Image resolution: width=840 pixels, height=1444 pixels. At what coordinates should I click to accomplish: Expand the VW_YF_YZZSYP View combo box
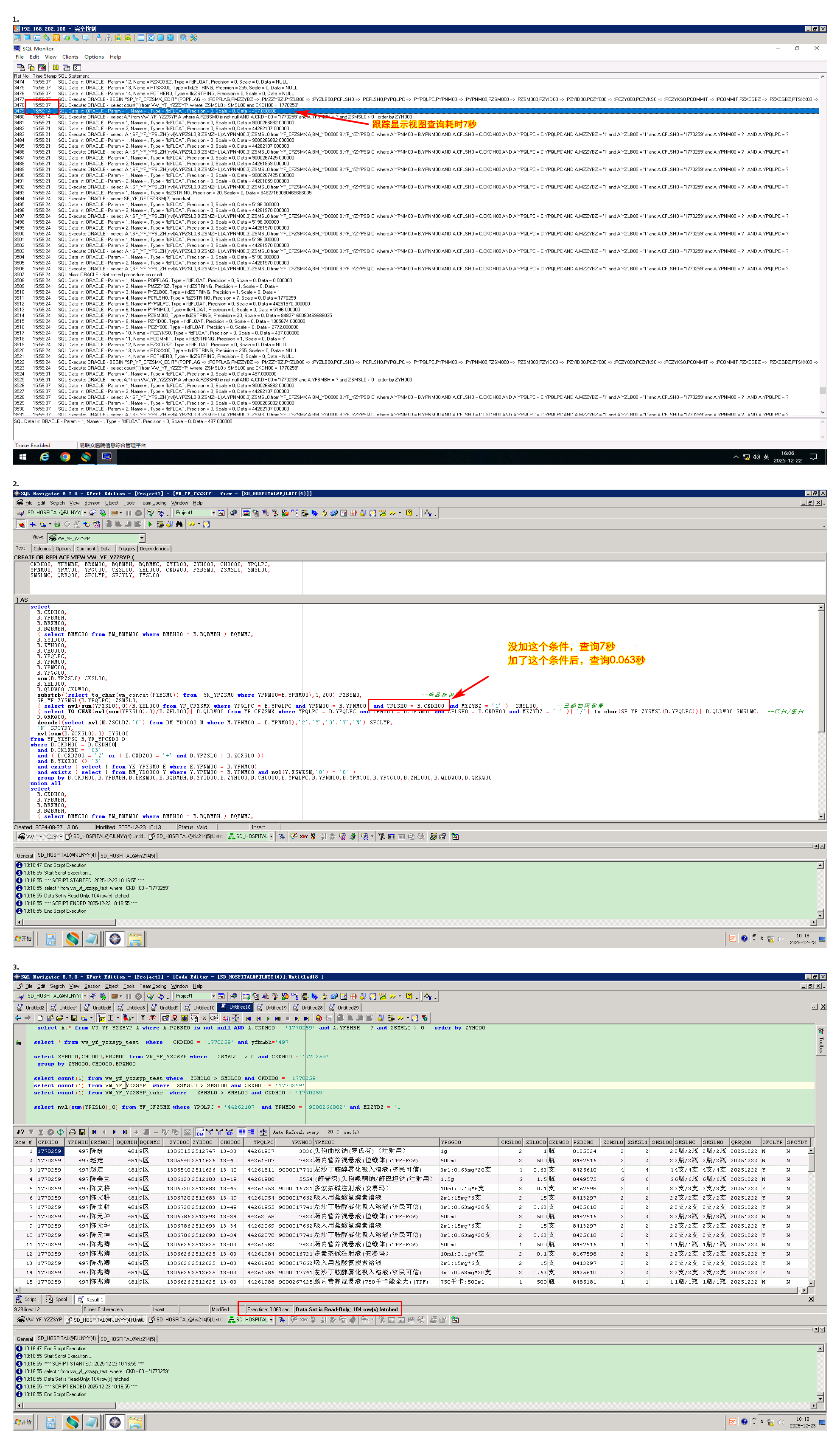142,538
